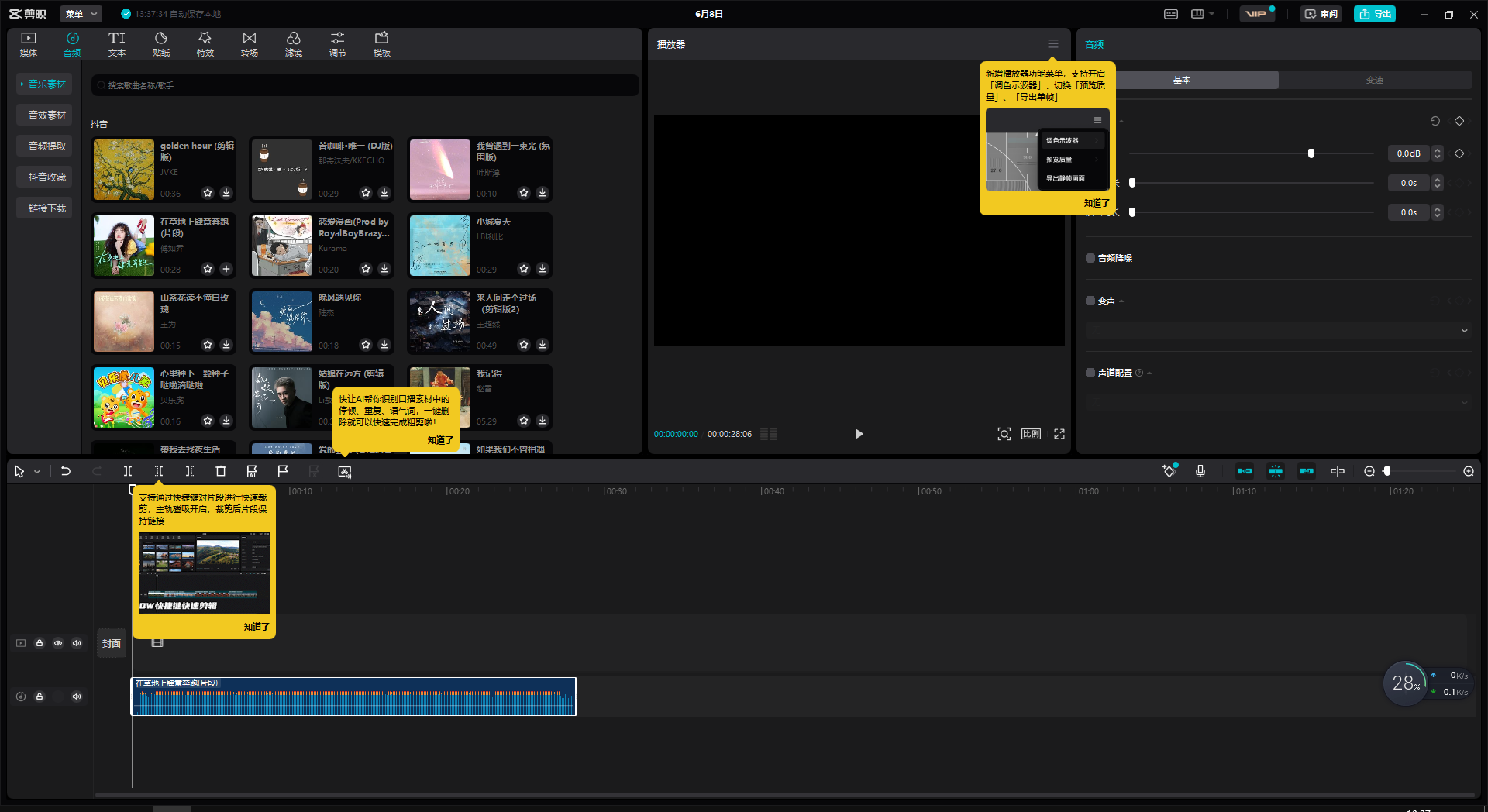The height and width of the screenshot is (812, 1488).
Task: Switch to the 基本 tab
Action: tap(1182, 80)
